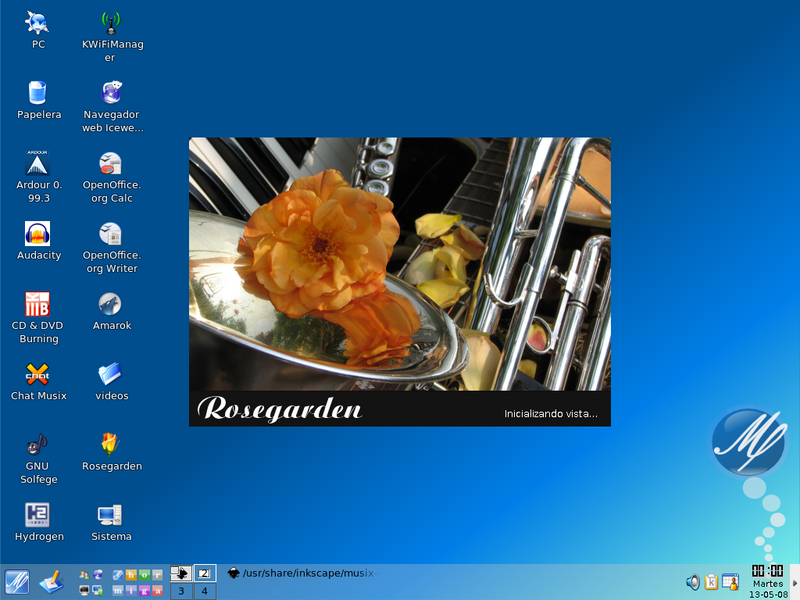Launch Chat Musix
The width and height of the screenshot is (800, 600).
[x=38, y=377]
